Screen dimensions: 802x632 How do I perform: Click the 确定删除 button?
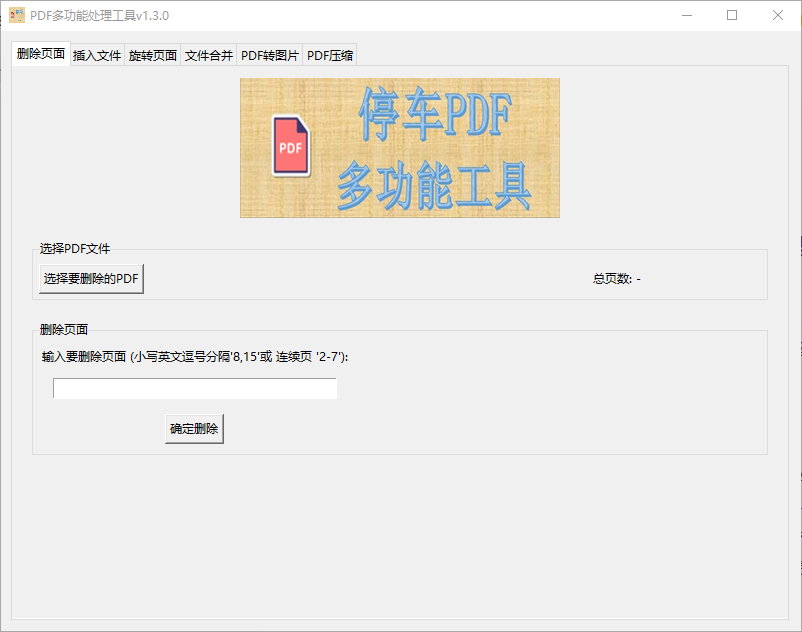[194, 428]
